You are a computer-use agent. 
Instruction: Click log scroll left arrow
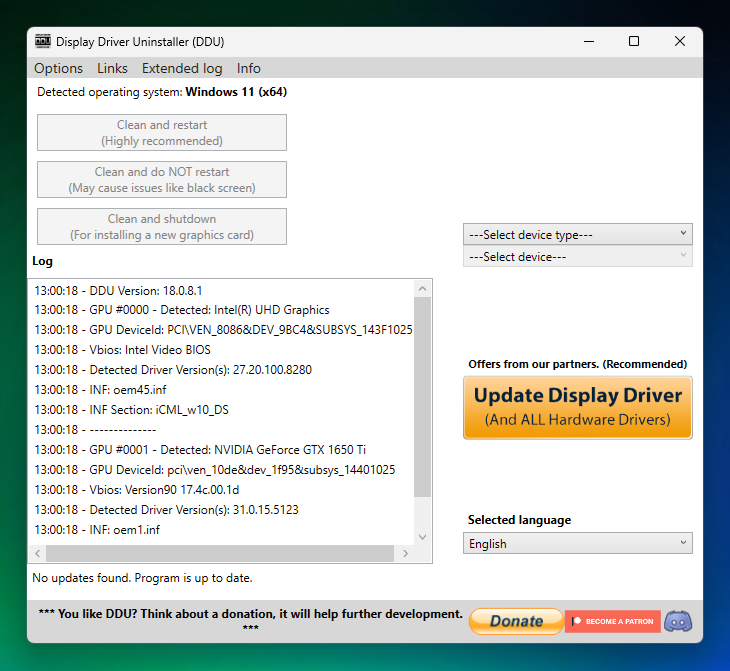point(38,553)
